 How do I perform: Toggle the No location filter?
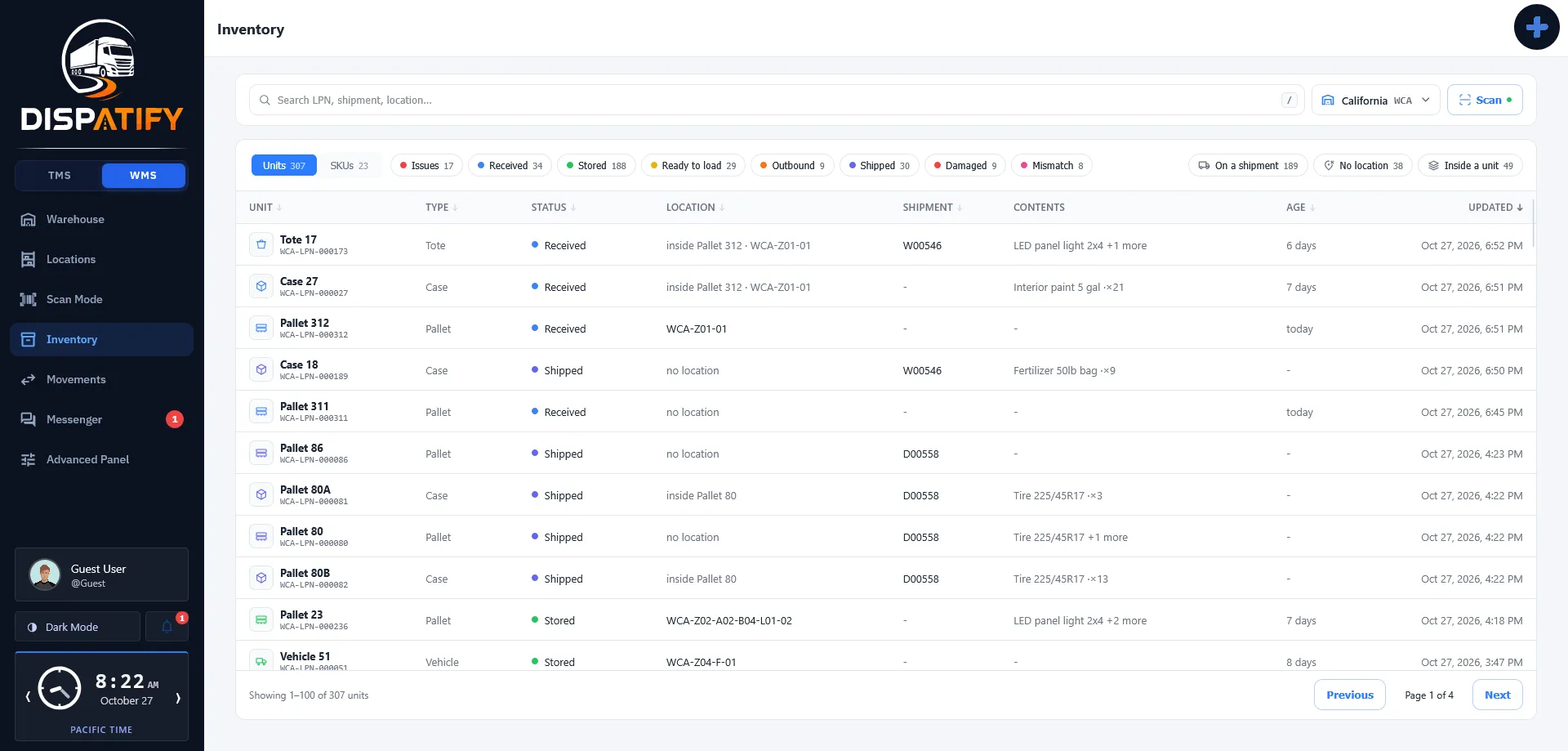1363,165
